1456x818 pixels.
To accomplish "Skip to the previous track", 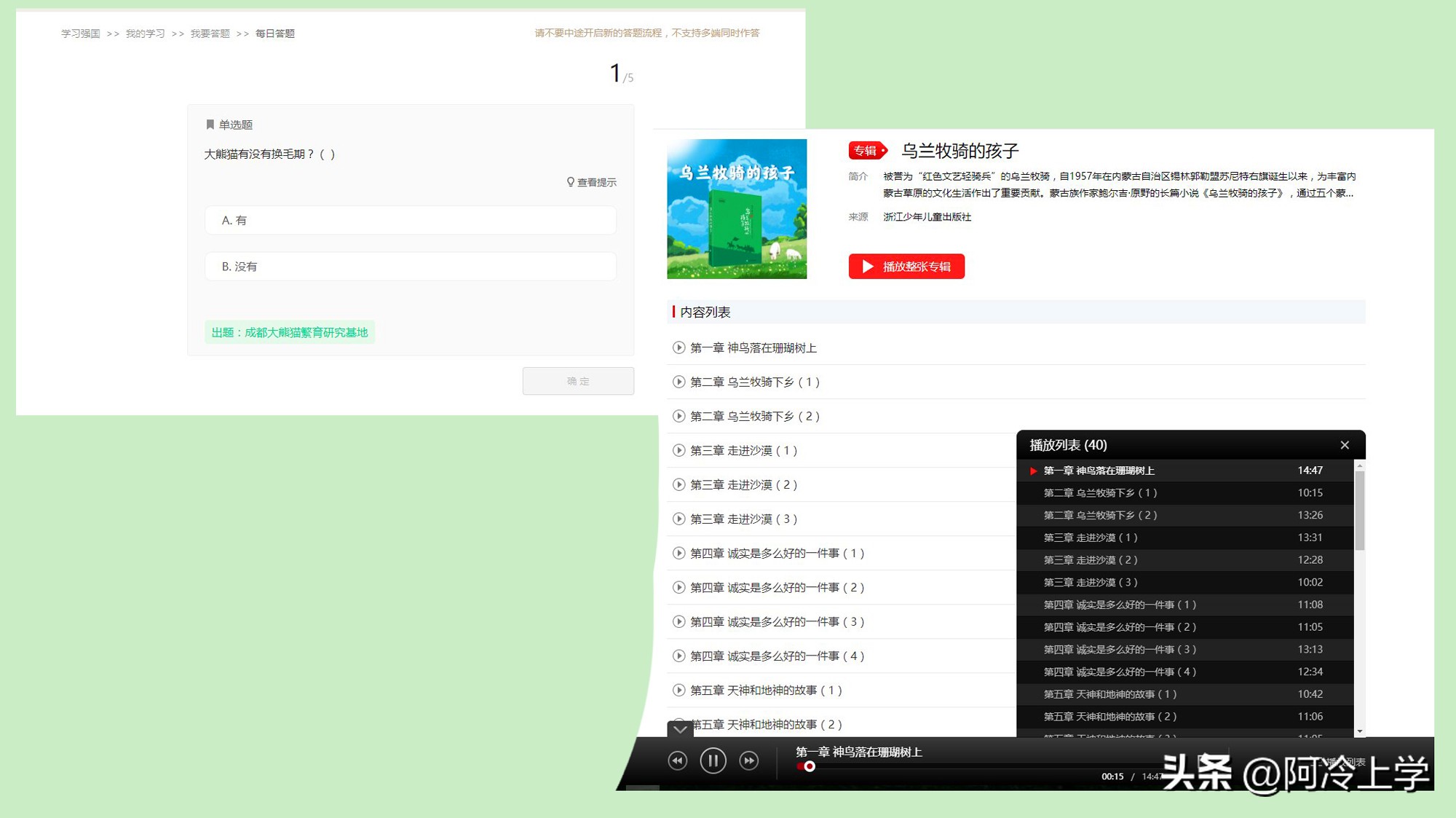I will click(x=677, y=760).
